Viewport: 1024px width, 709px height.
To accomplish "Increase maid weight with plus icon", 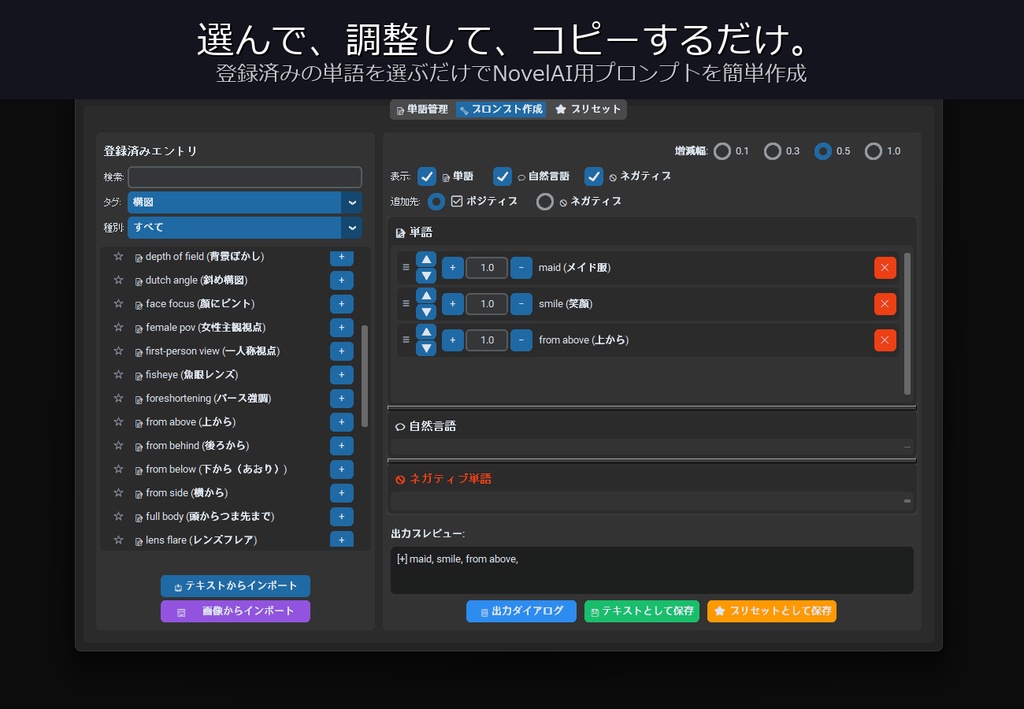I will pyautogui.click(x=452, y=267).
